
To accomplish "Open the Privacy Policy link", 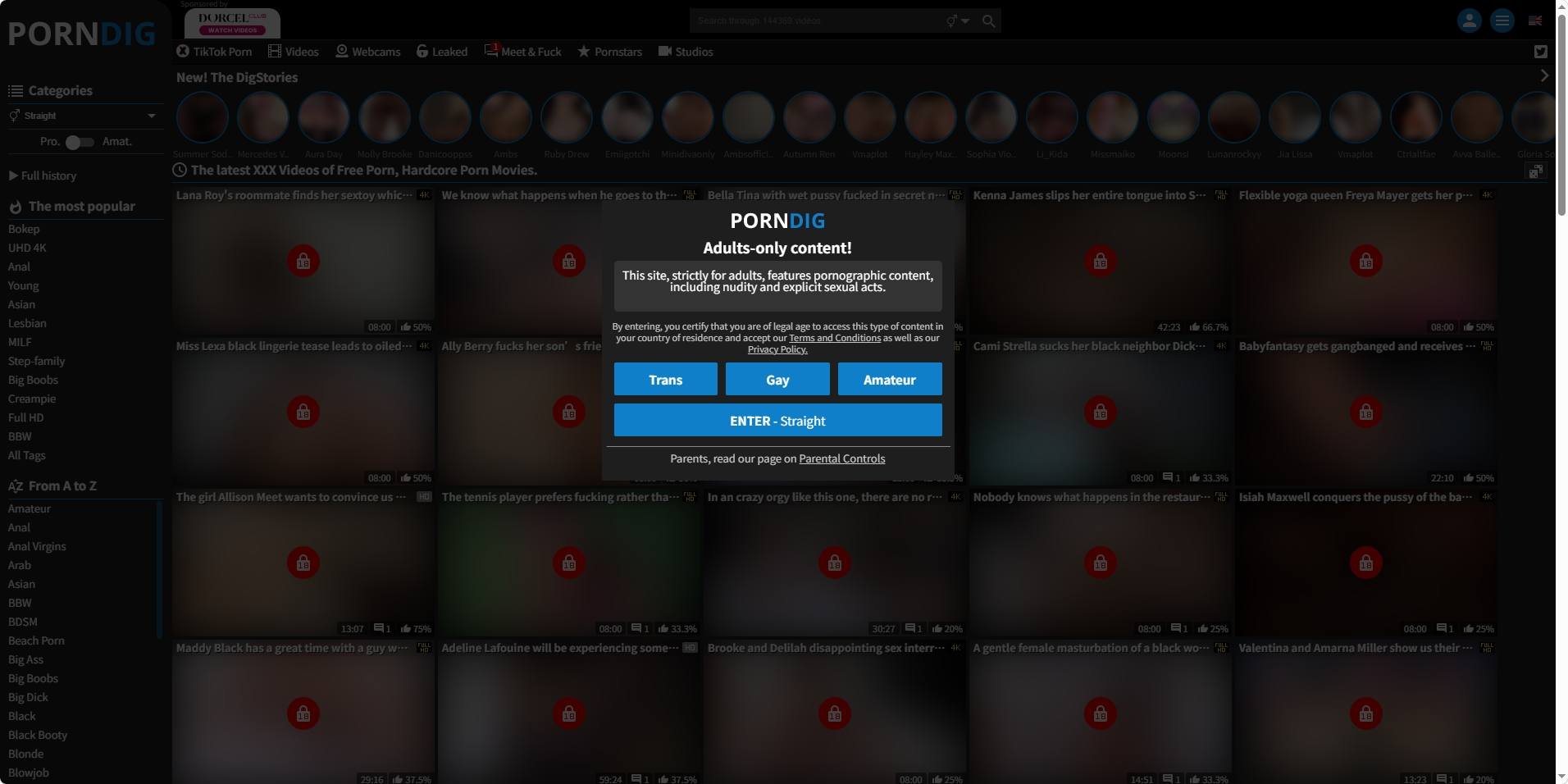I will tap(777, 349).
